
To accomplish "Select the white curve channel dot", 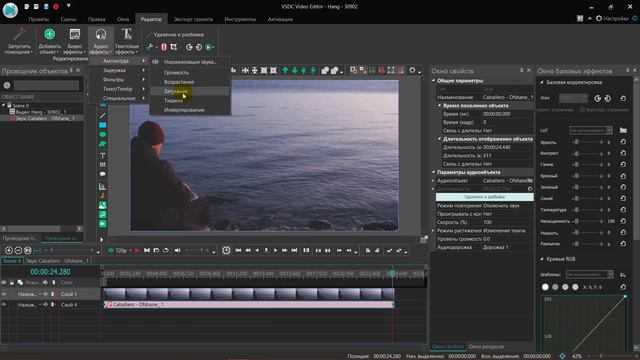I will tap(545, 287).
